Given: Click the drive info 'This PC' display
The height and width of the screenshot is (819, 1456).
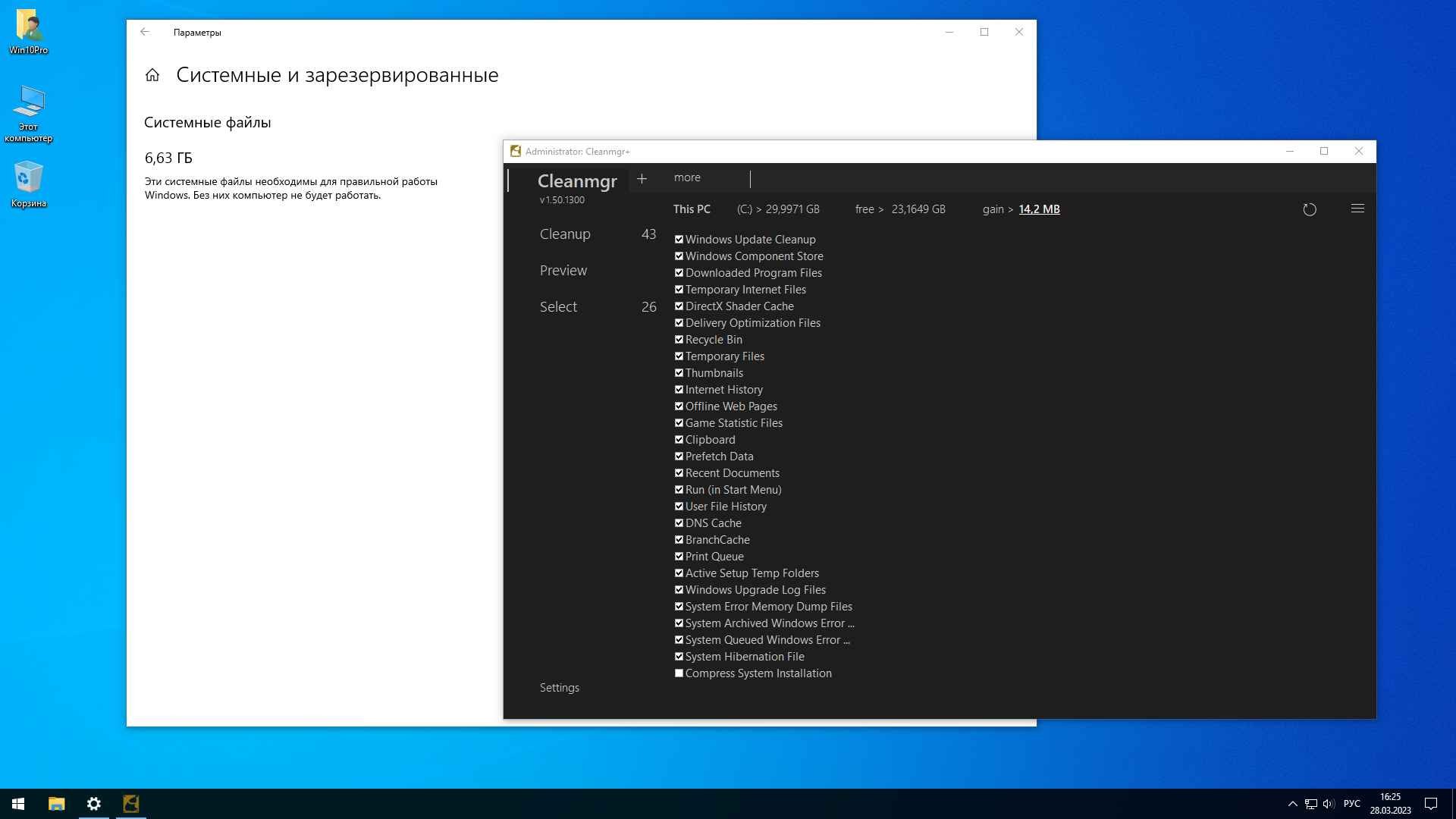Looking at the screenshot, I should 691,209.
